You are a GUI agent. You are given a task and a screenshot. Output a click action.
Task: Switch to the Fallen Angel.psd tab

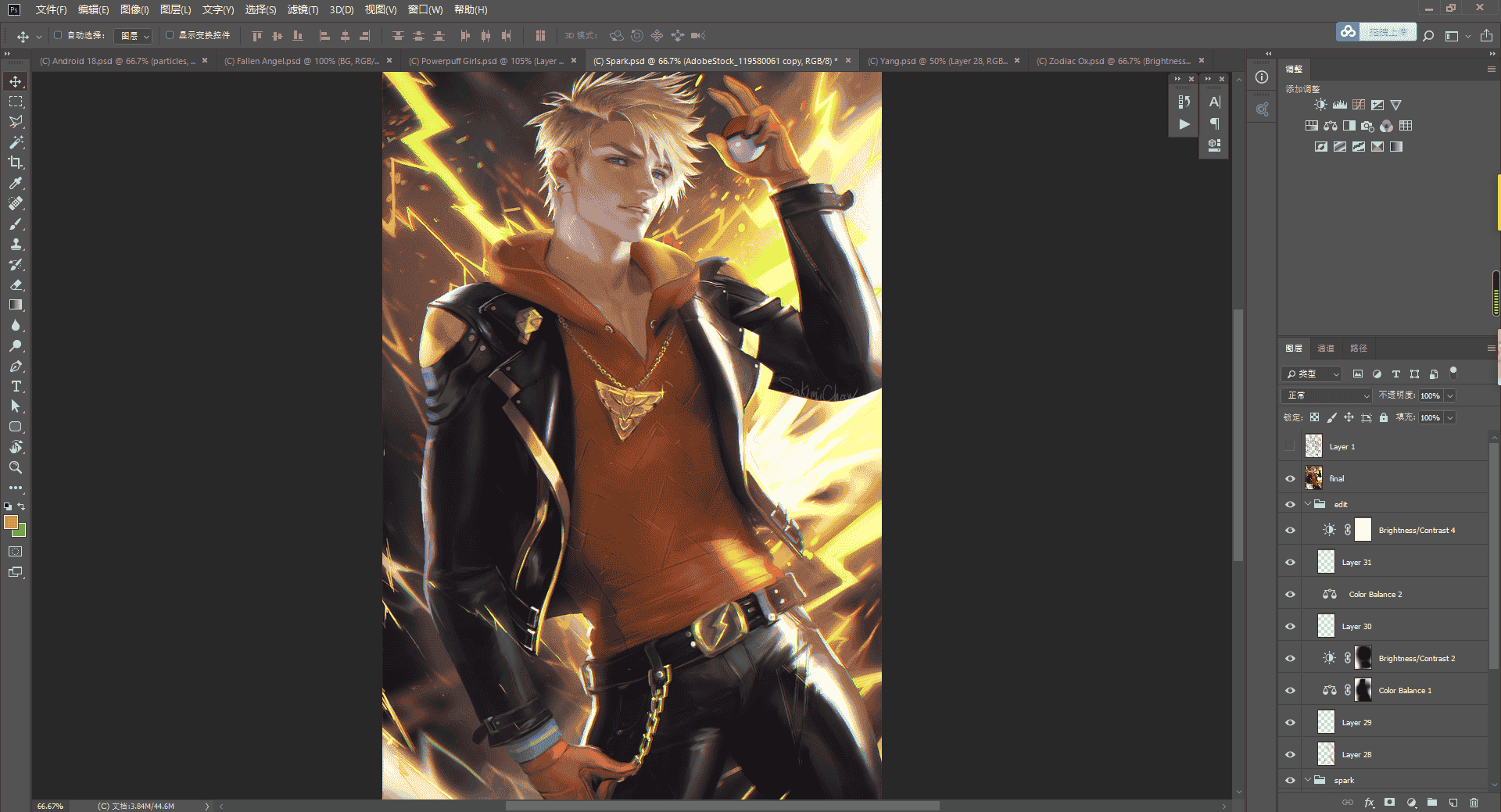tap(302, 61)
